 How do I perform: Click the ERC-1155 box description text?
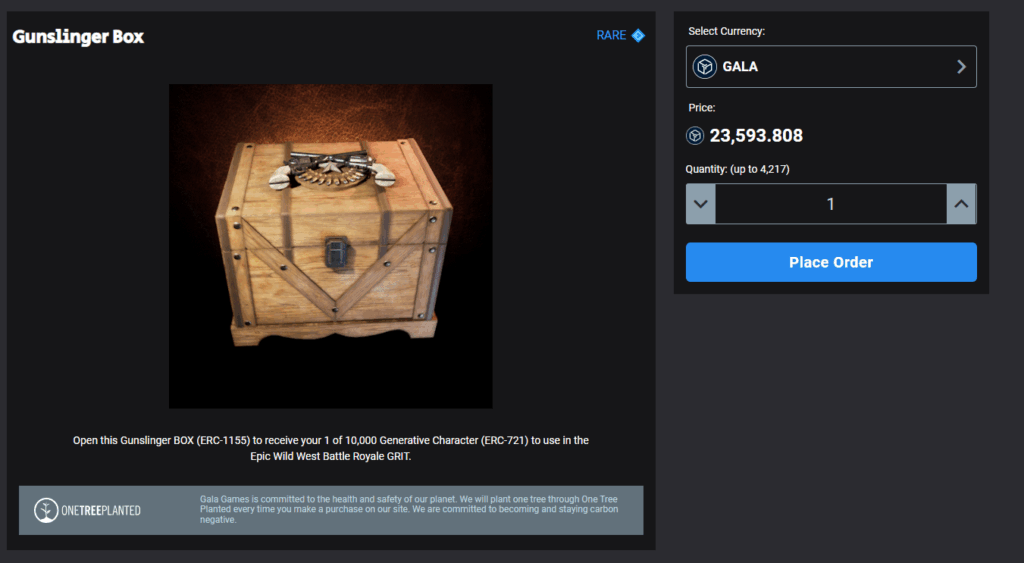(x=330, y=448)
